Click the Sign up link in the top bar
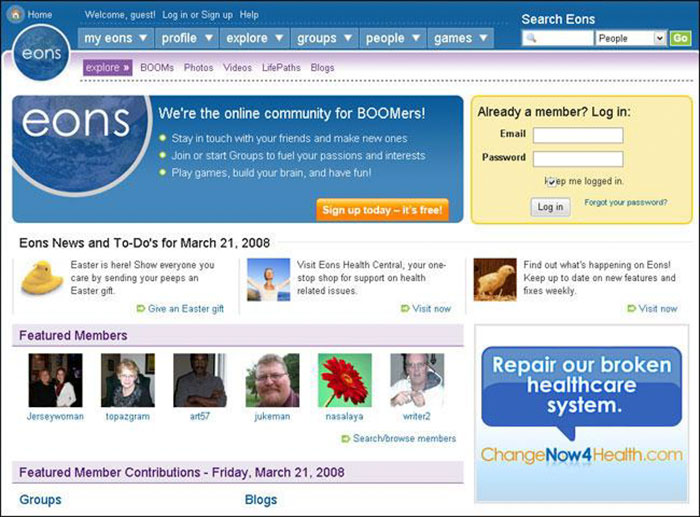700x517 pixels. tap(217, 15)
